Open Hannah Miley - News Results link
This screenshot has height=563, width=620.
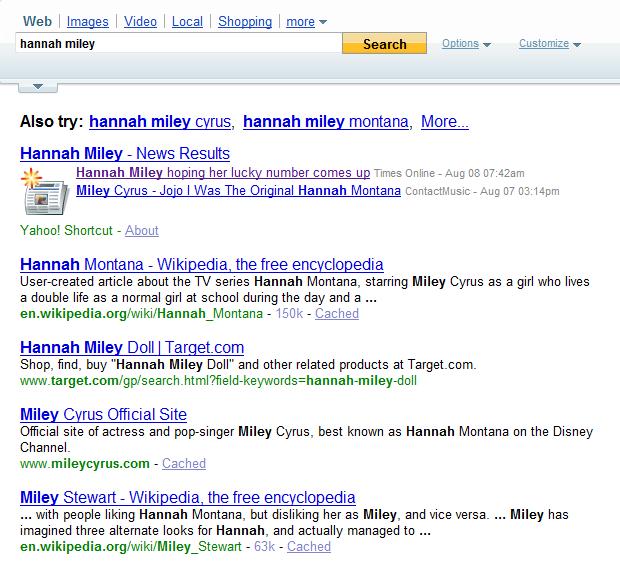coord(125,153)
